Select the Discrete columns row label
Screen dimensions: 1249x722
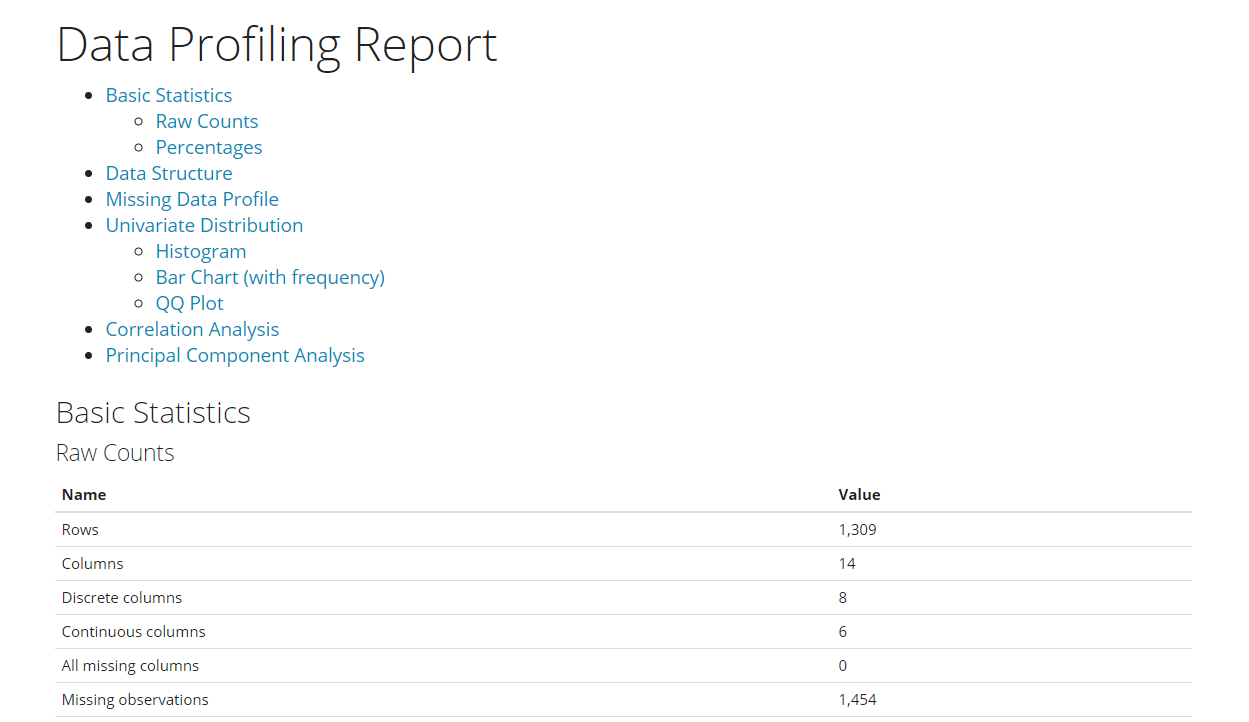[122, 597]
